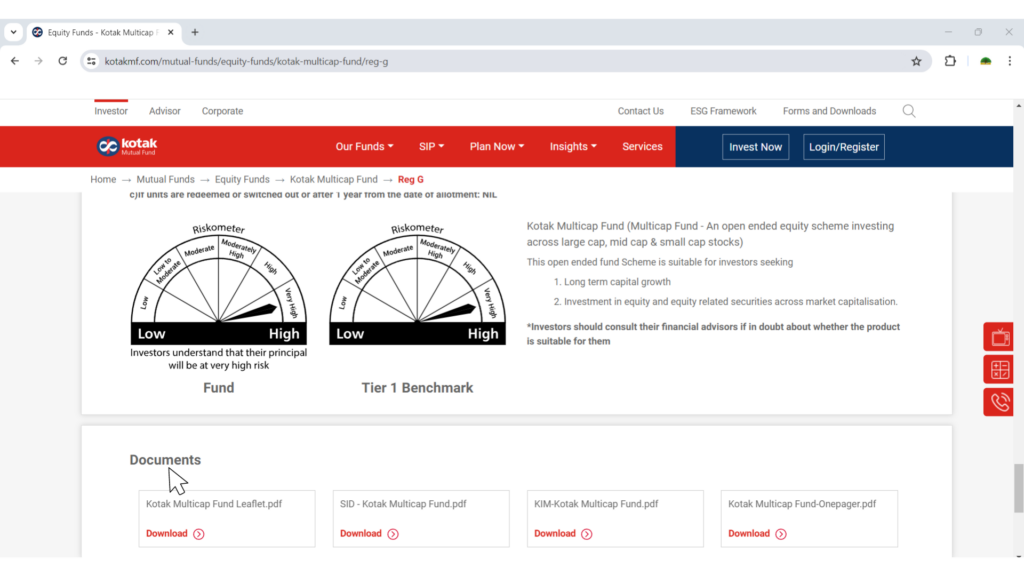Viewport: 1024px width, 576px height.
Task: Click download arrow icon for KIM-Kotak Multicap
Action: coord(586,534)
